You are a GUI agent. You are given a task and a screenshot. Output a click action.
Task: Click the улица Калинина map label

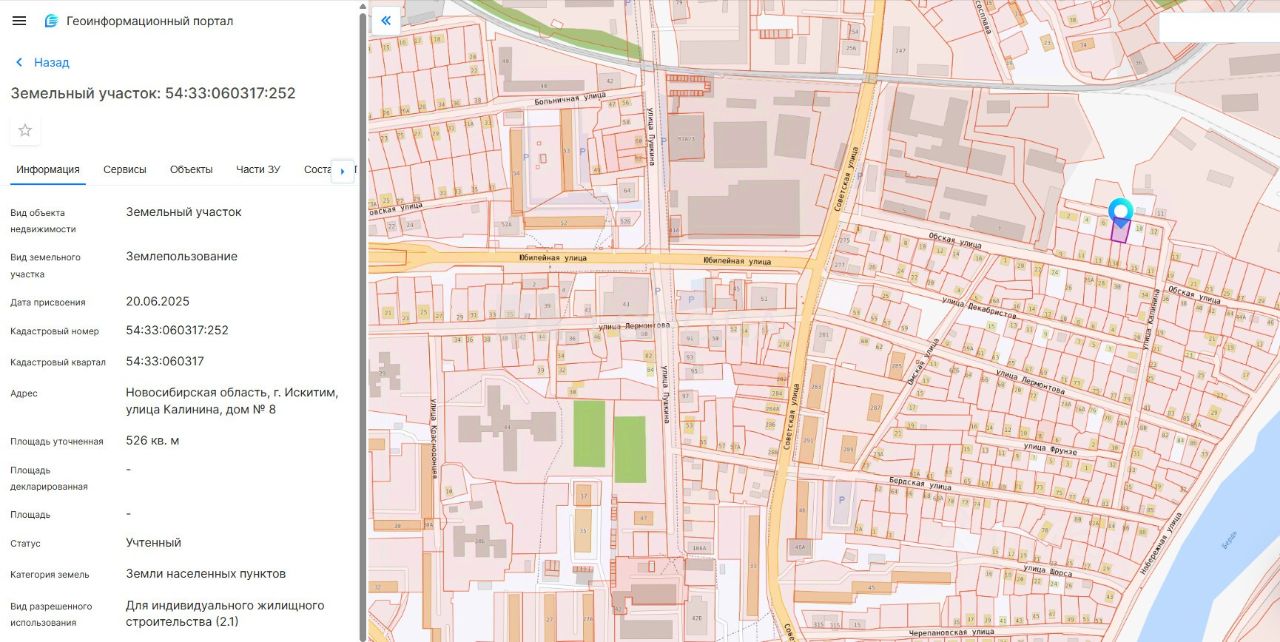point(1154,317)
